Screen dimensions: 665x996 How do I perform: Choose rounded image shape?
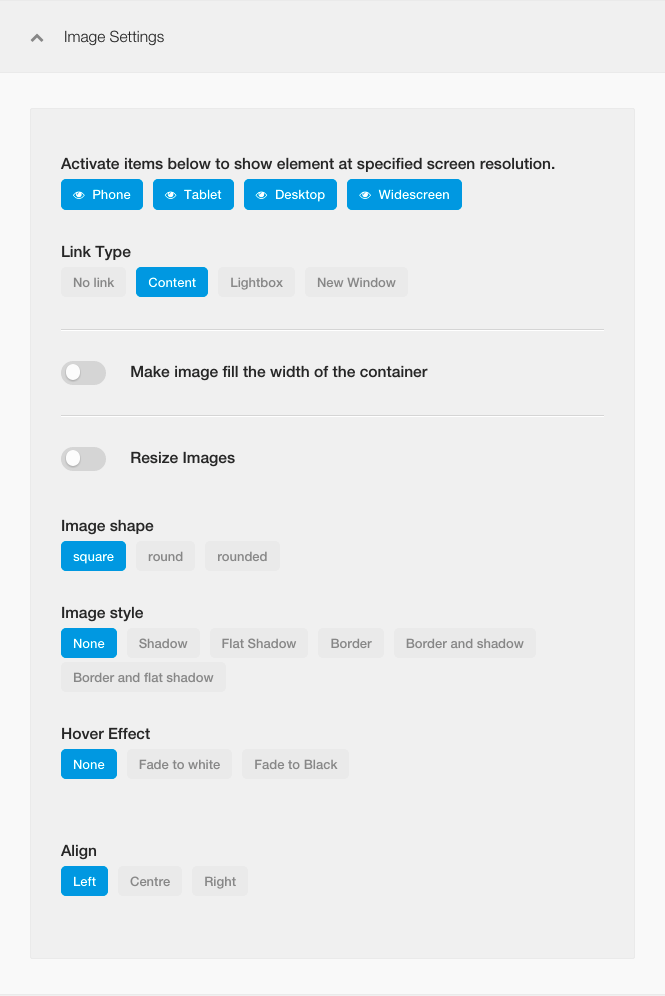pyautogui.click(x=242, y=556)
